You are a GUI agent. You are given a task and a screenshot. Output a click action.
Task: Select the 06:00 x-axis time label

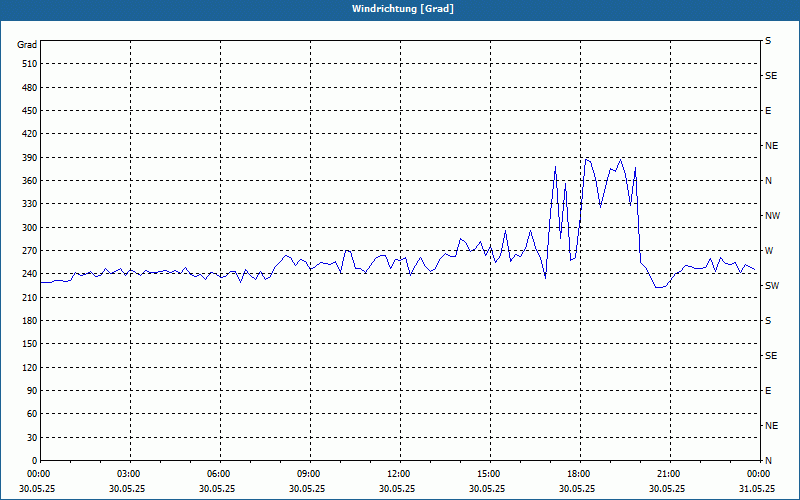point(217,474)
